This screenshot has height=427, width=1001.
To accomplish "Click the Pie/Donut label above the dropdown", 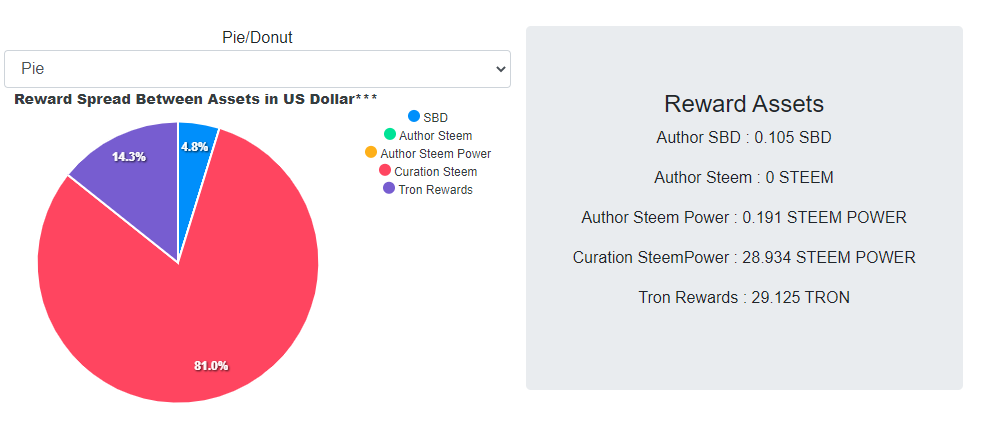I will (257, 37).
